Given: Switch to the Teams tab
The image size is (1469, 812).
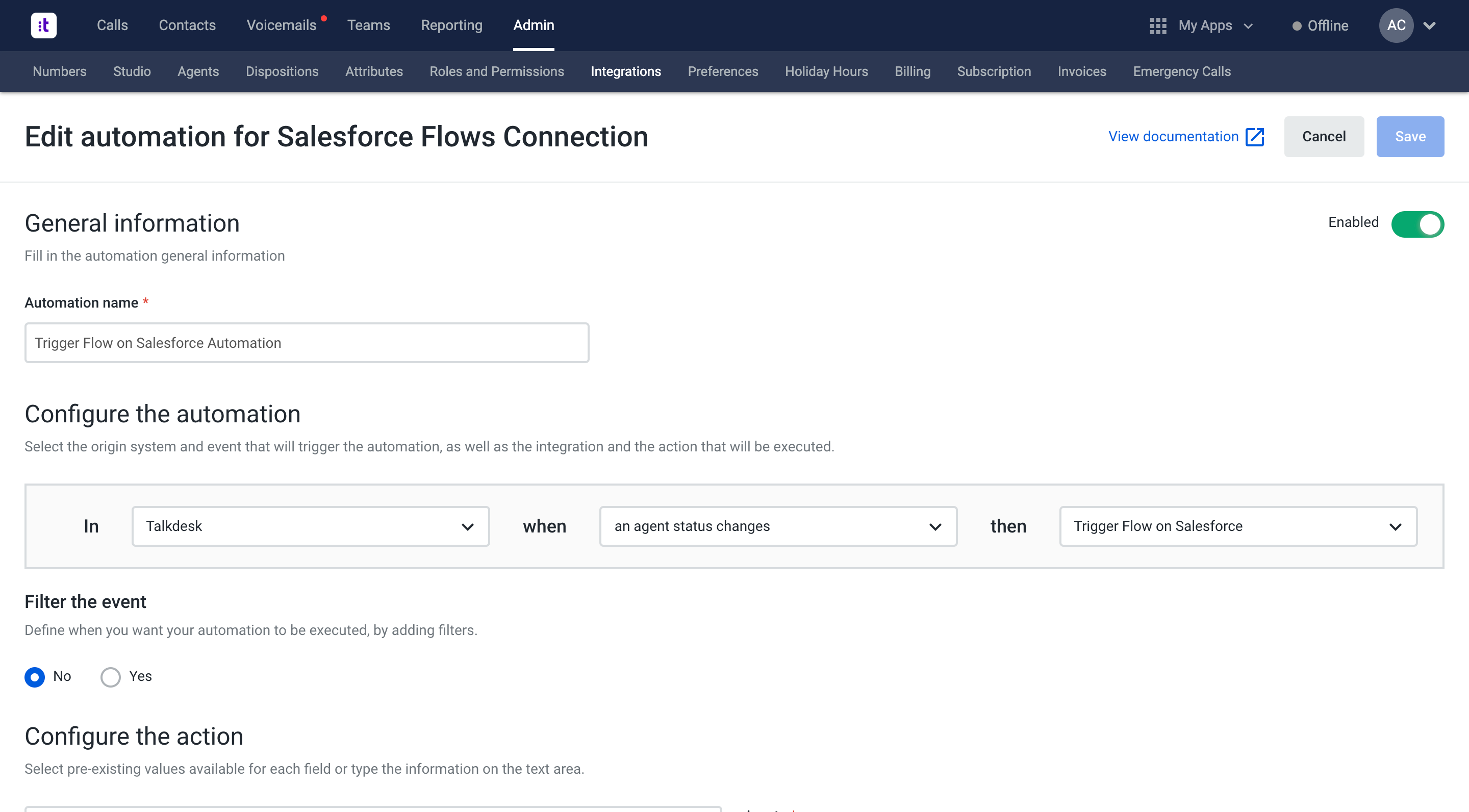Looking at the screenshot, I should [368, 25].
